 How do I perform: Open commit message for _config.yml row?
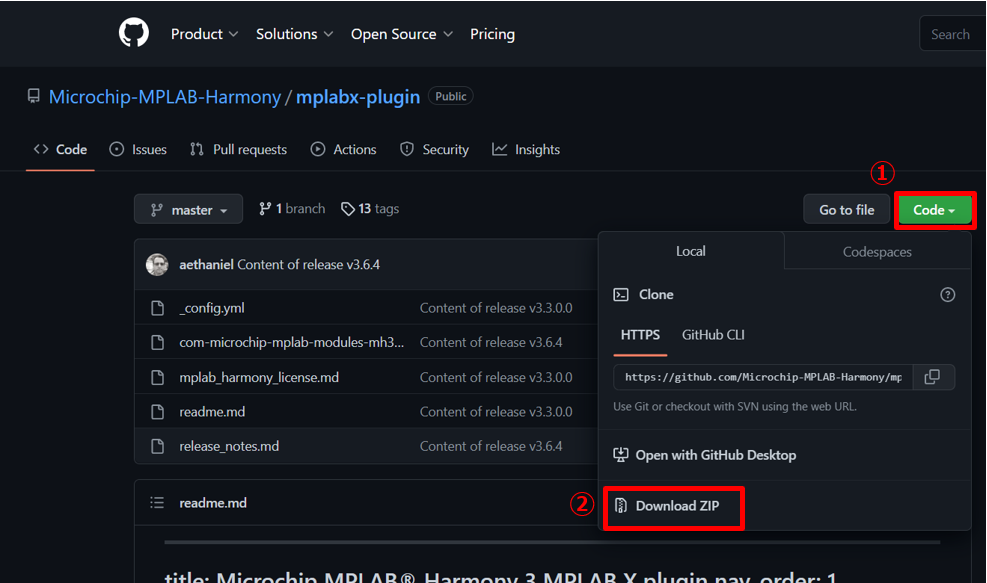[496, 308]
